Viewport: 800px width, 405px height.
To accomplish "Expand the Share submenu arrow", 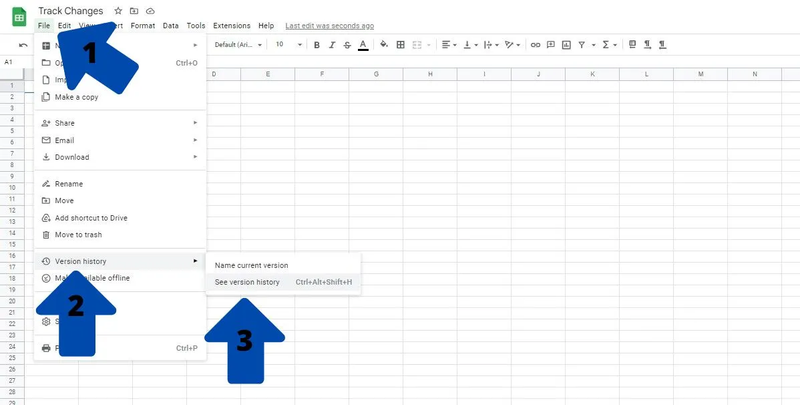I will tap(195, 123).
